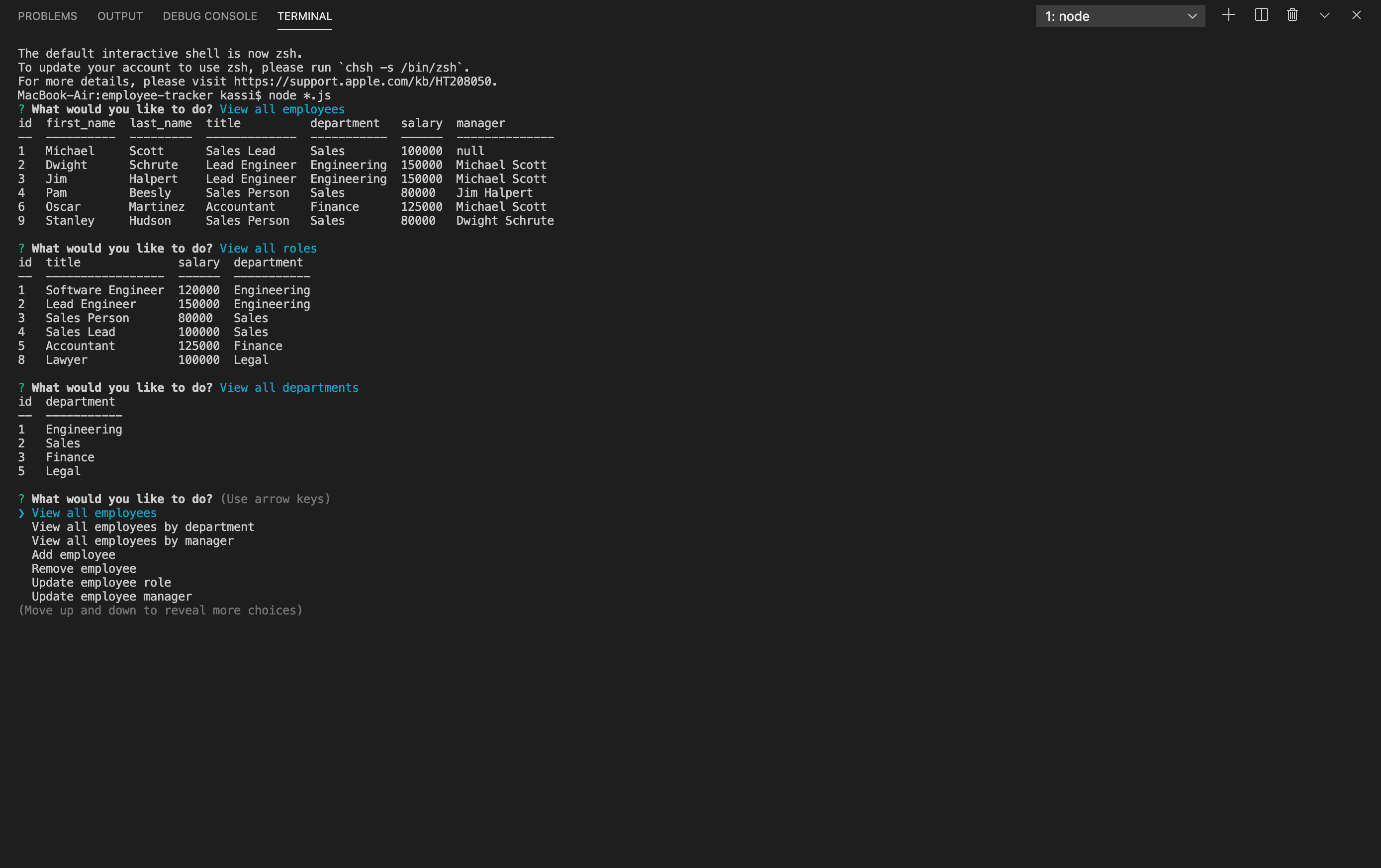Click the support.apple.com HT208050 link

pyautogui.click(x=362, y=82)
